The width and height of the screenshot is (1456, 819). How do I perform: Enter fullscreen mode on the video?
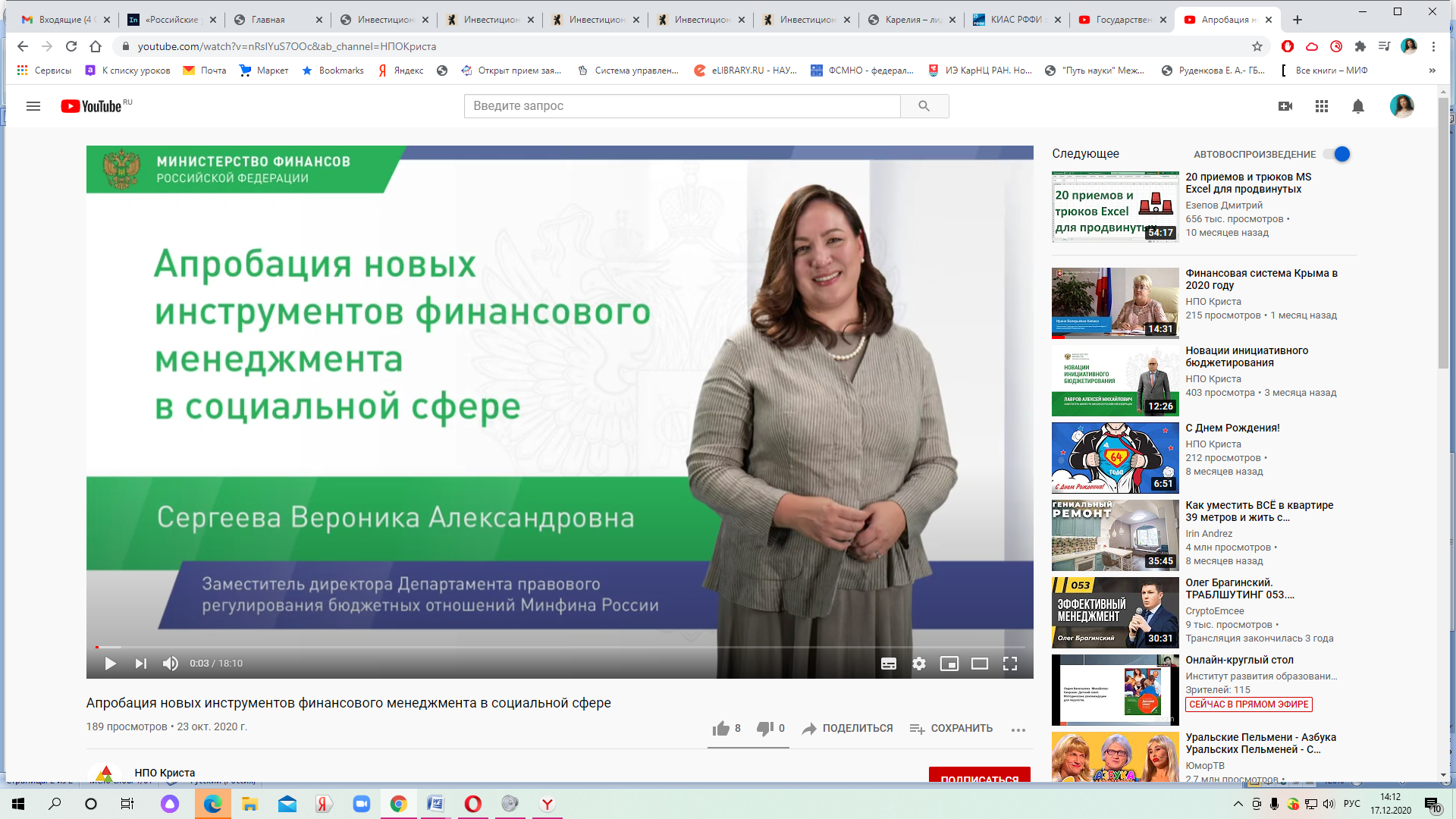coord(1010,664)
